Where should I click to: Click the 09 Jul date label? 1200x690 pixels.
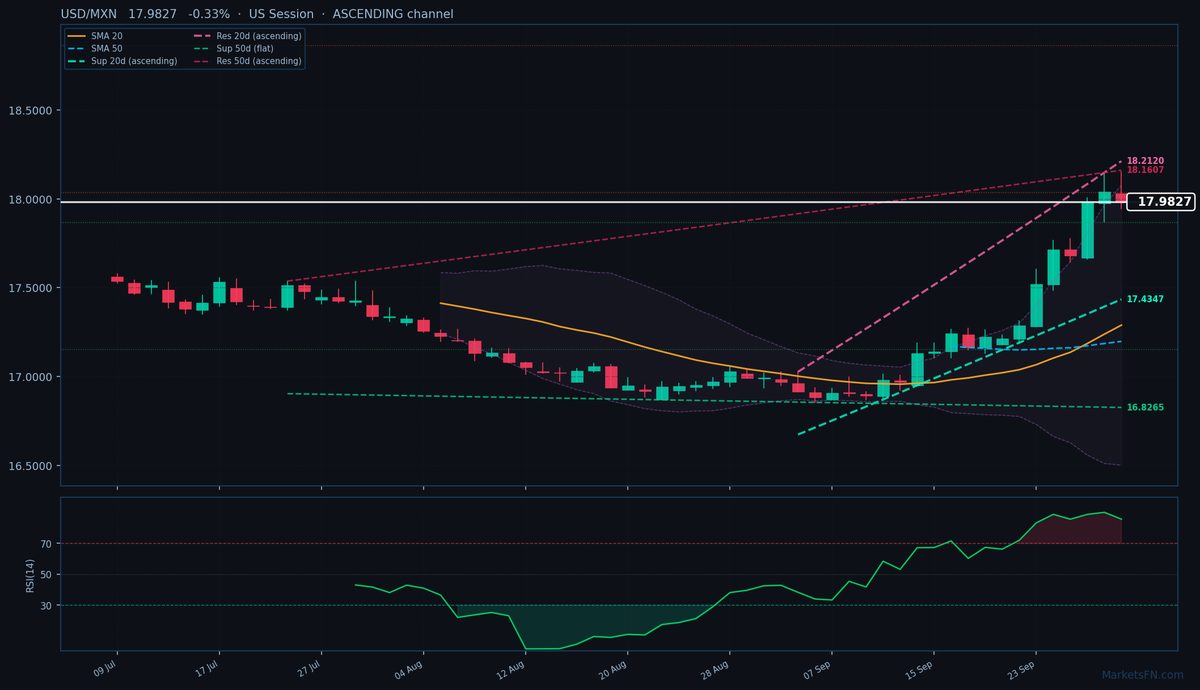(x=106, y=668)
